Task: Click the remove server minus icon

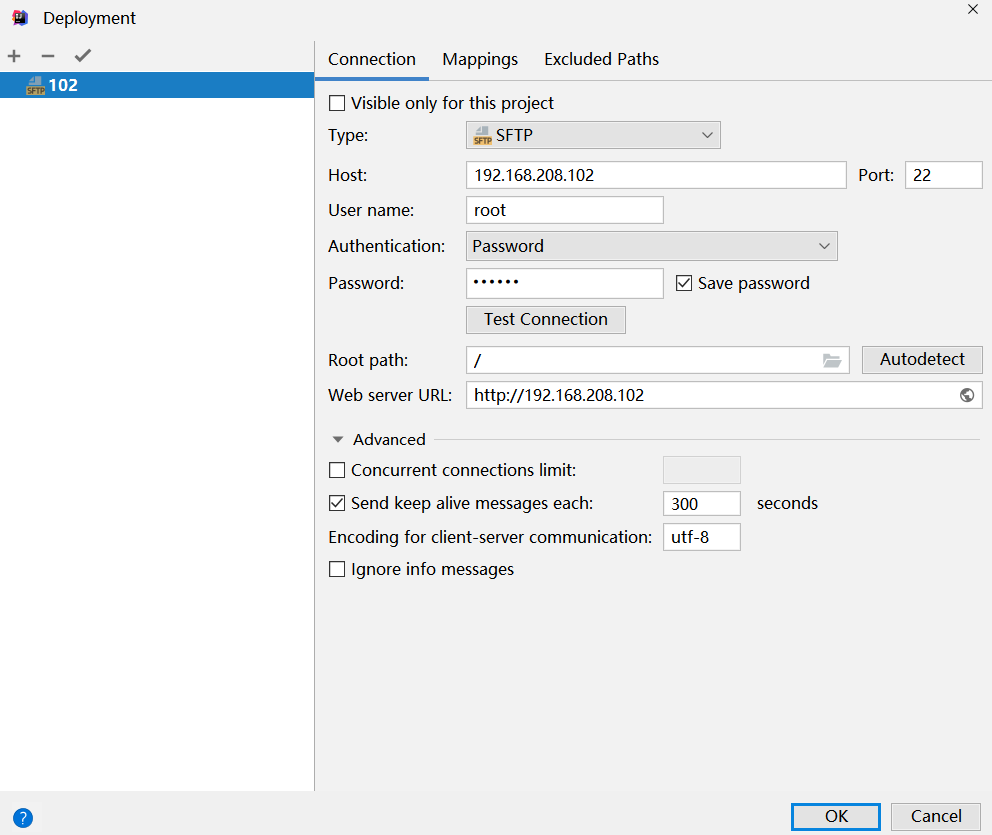Action: [x=47, y=56]
